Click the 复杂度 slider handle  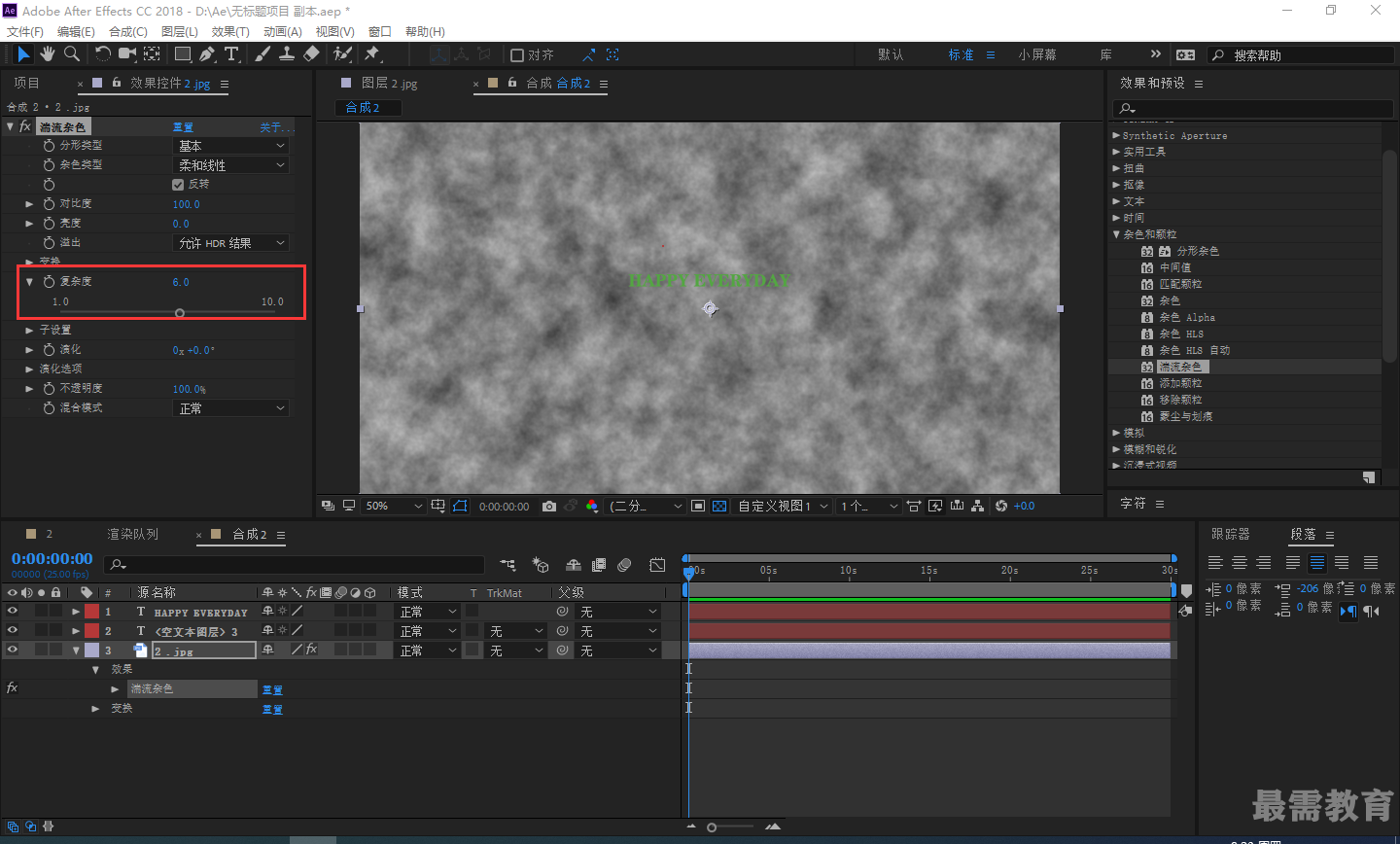pyautogui.click(x=180, y=313)
